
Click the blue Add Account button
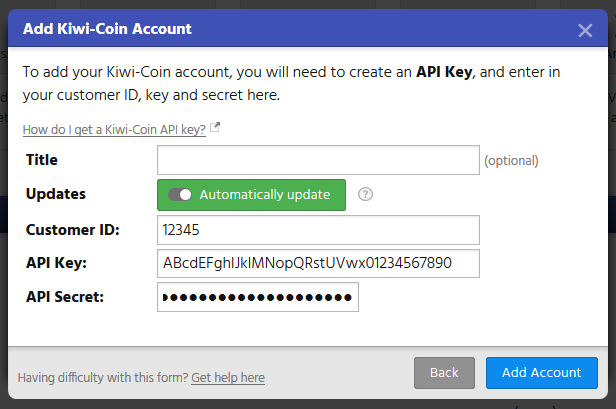coord(541,372)
